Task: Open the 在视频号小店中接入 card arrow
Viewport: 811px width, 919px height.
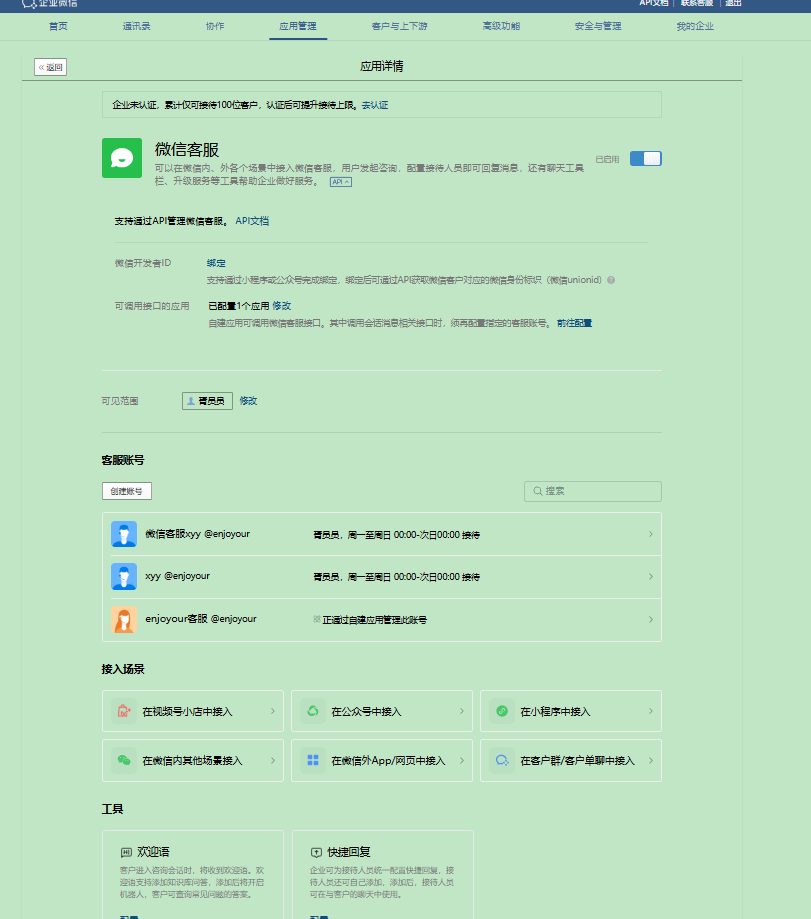Action: pos(272,711)
